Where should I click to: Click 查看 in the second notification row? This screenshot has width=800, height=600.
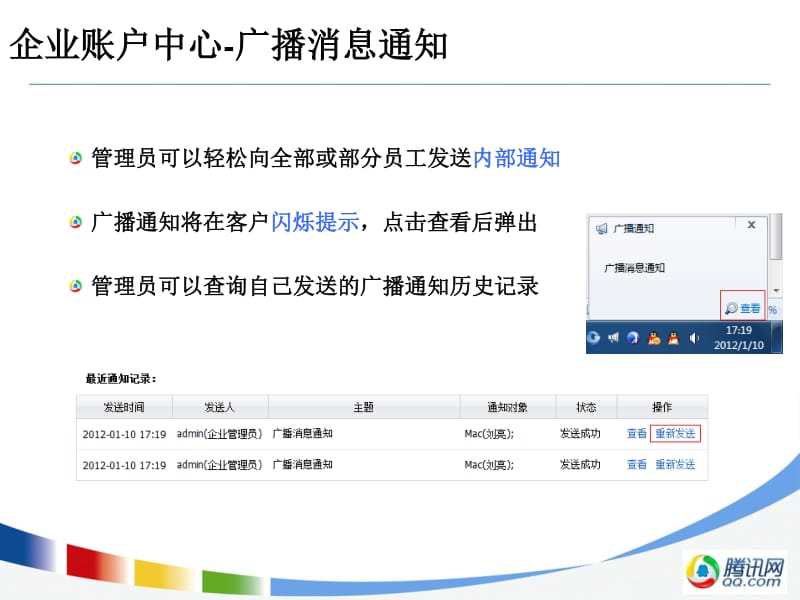pos(636,464)
